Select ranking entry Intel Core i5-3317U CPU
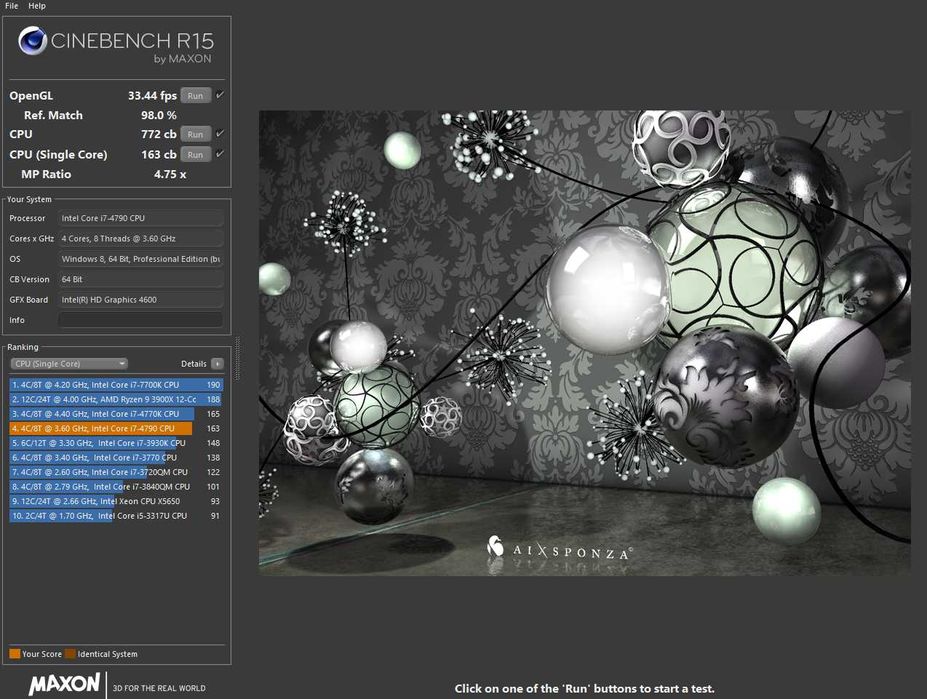 tap(116, 516)
